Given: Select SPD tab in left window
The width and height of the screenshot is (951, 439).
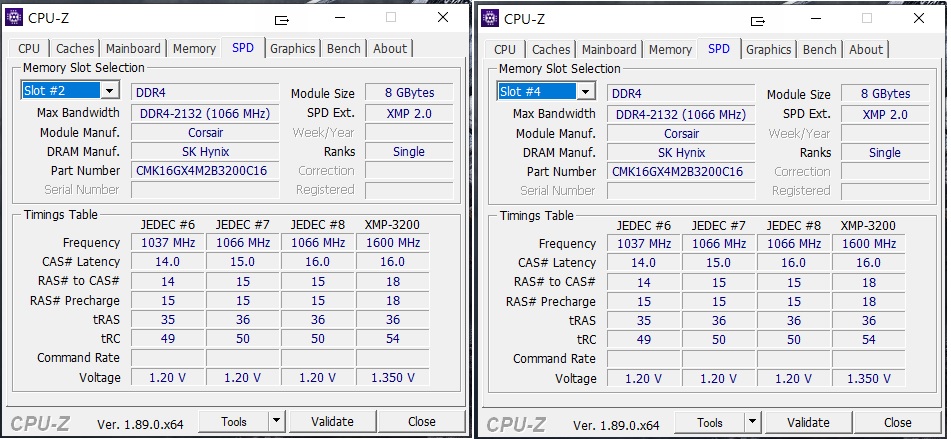Looking at the screenshot, I should click(x=243, y=47).
